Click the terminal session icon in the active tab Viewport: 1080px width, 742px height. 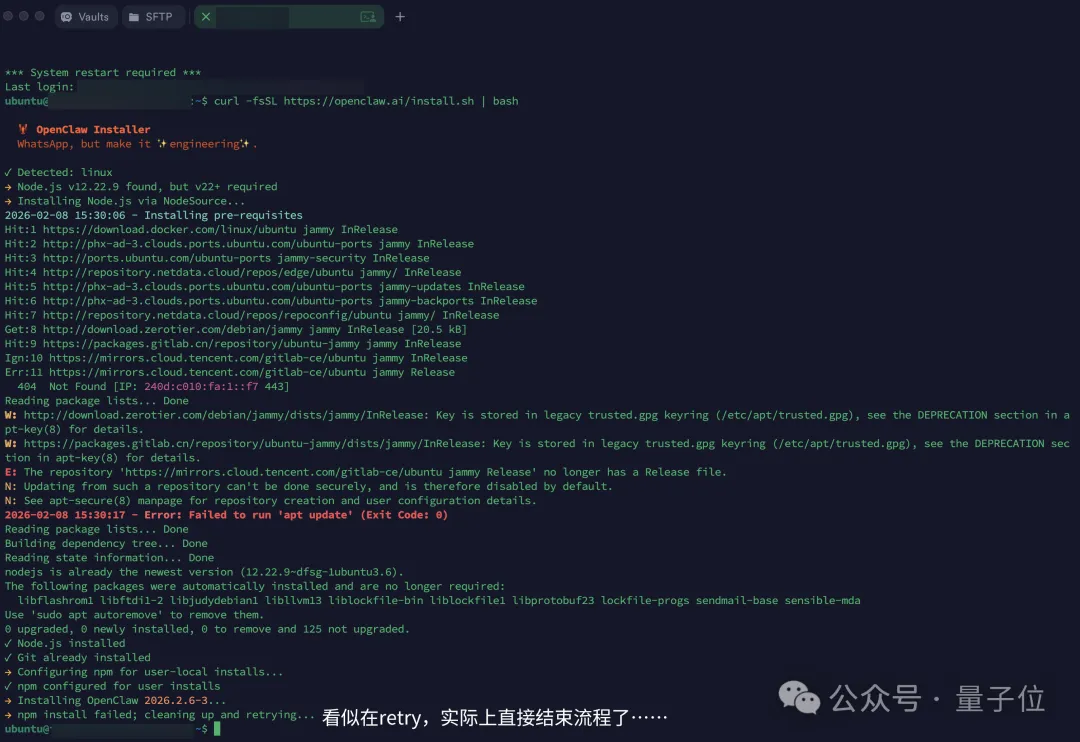coord(368,17)
